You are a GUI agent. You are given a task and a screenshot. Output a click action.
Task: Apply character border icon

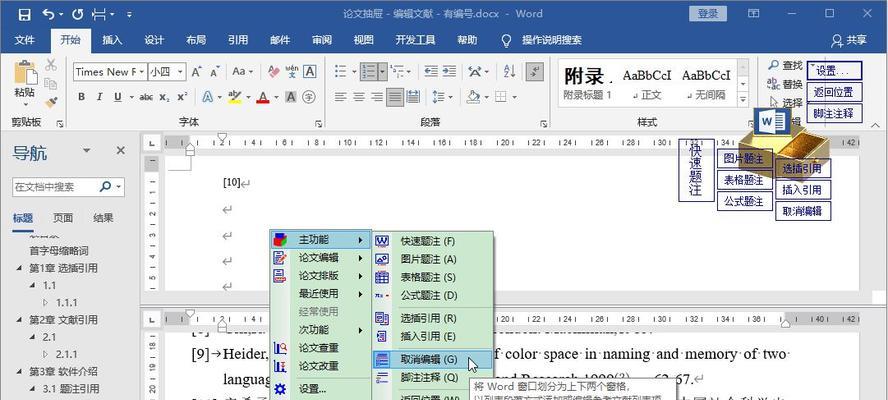pos(310,72)
